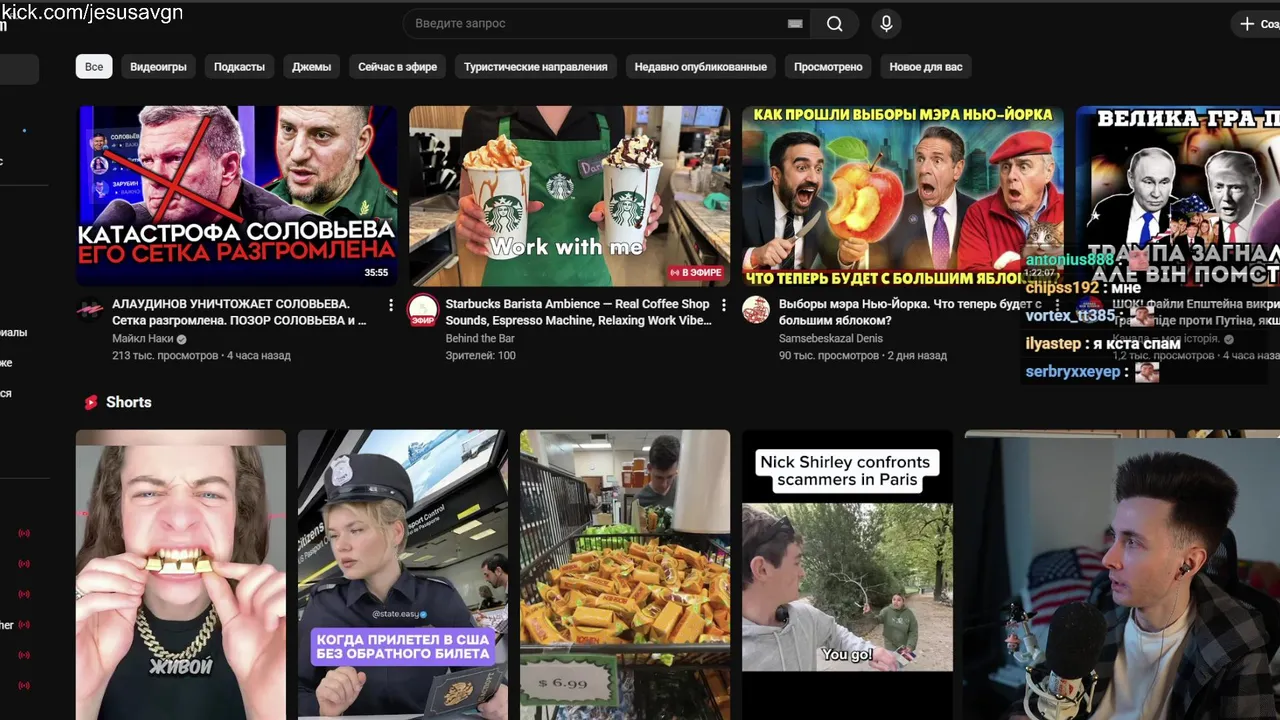Click the magnifier search button

(835, 23)
